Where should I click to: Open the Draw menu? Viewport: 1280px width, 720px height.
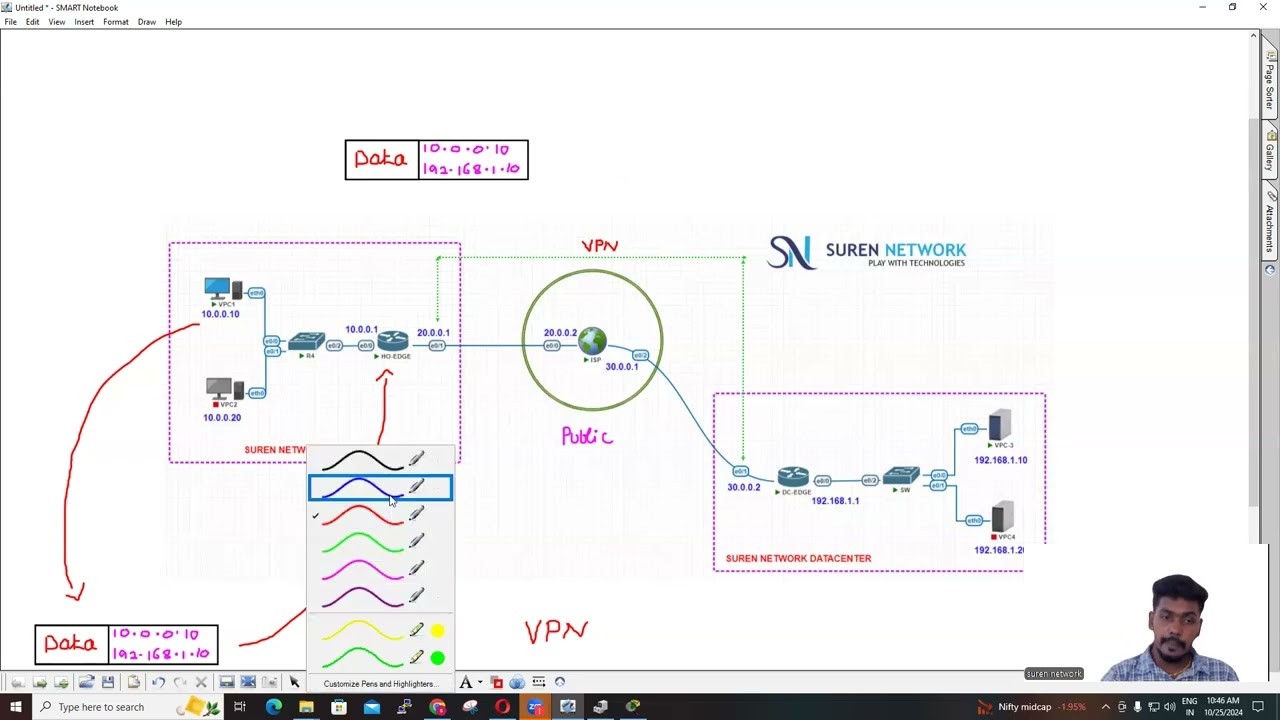[147, 22]
